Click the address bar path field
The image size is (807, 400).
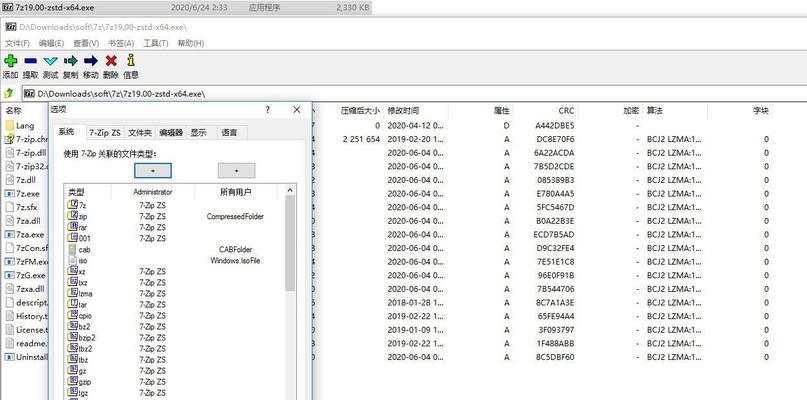(x=414, y=94)
